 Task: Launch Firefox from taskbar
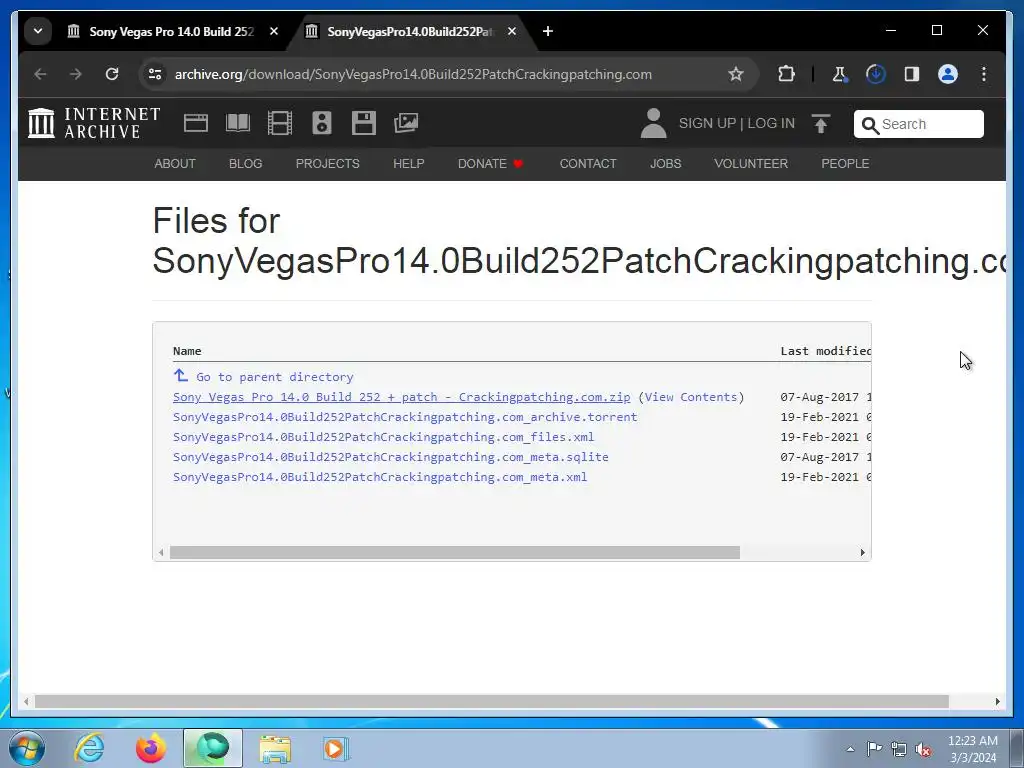pyautogui.click(x=151, y=748)
